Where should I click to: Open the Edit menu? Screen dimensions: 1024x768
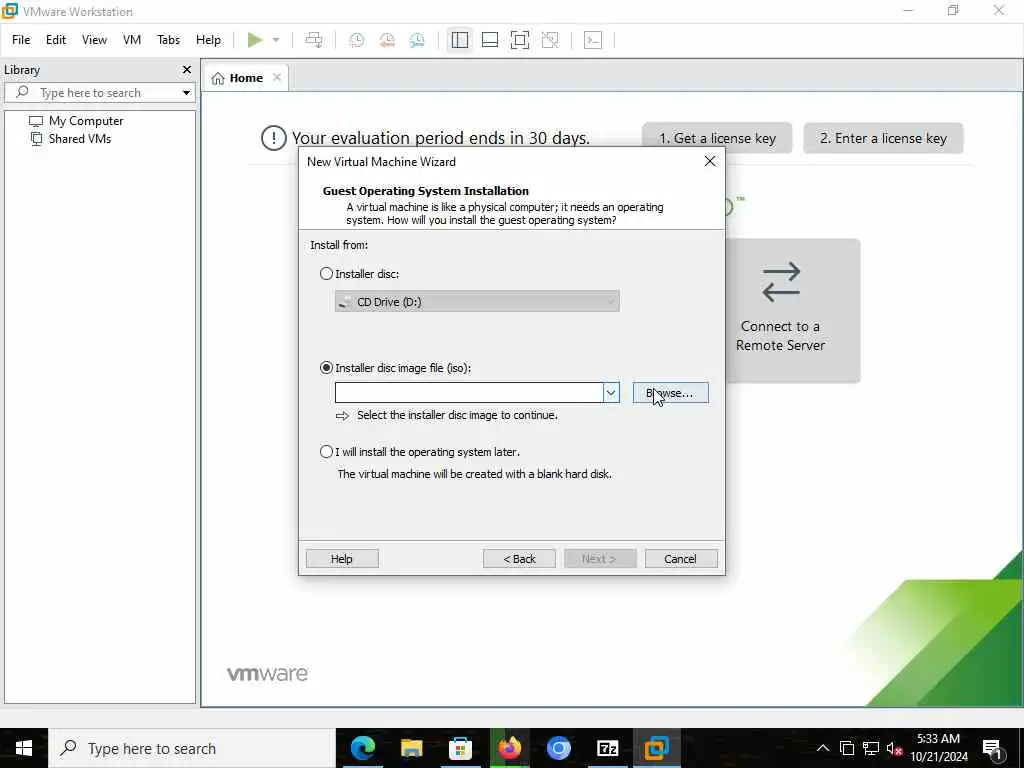coord(56,40)
